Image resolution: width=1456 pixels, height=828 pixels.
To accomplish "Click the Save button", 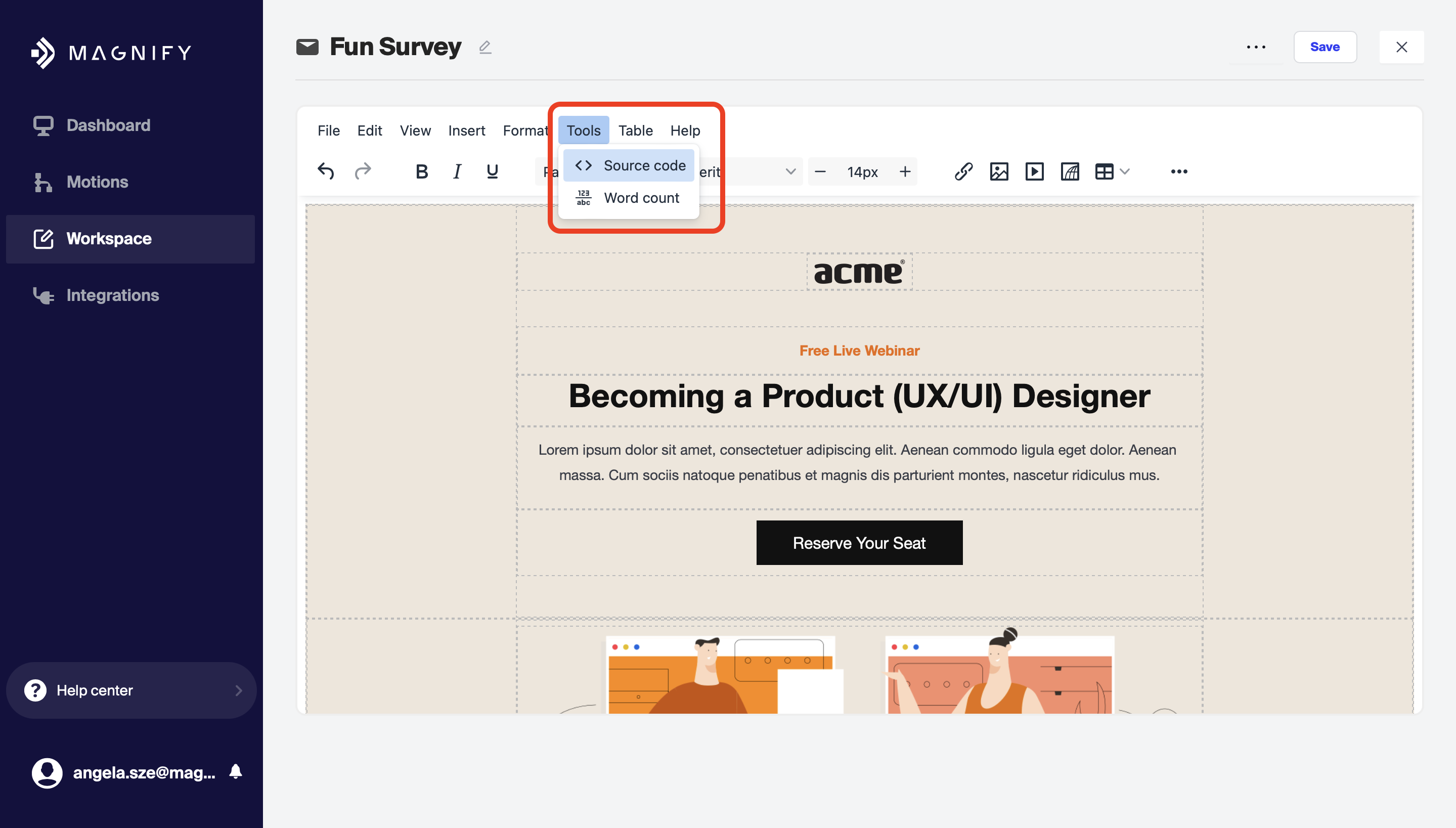I will coord(1325,47).
